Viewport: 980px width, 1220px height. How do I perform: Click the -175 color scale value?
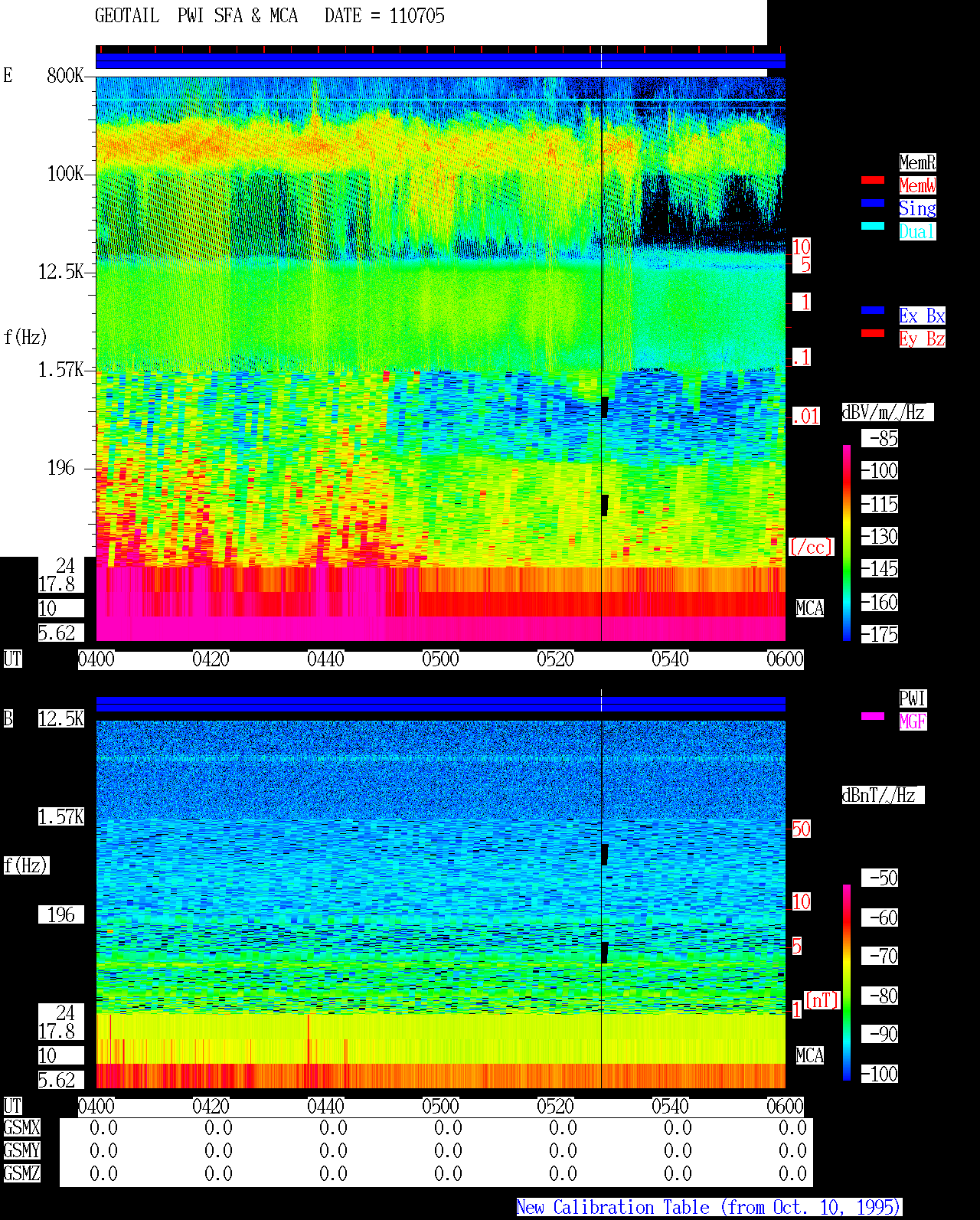click(x=880, y=634)
